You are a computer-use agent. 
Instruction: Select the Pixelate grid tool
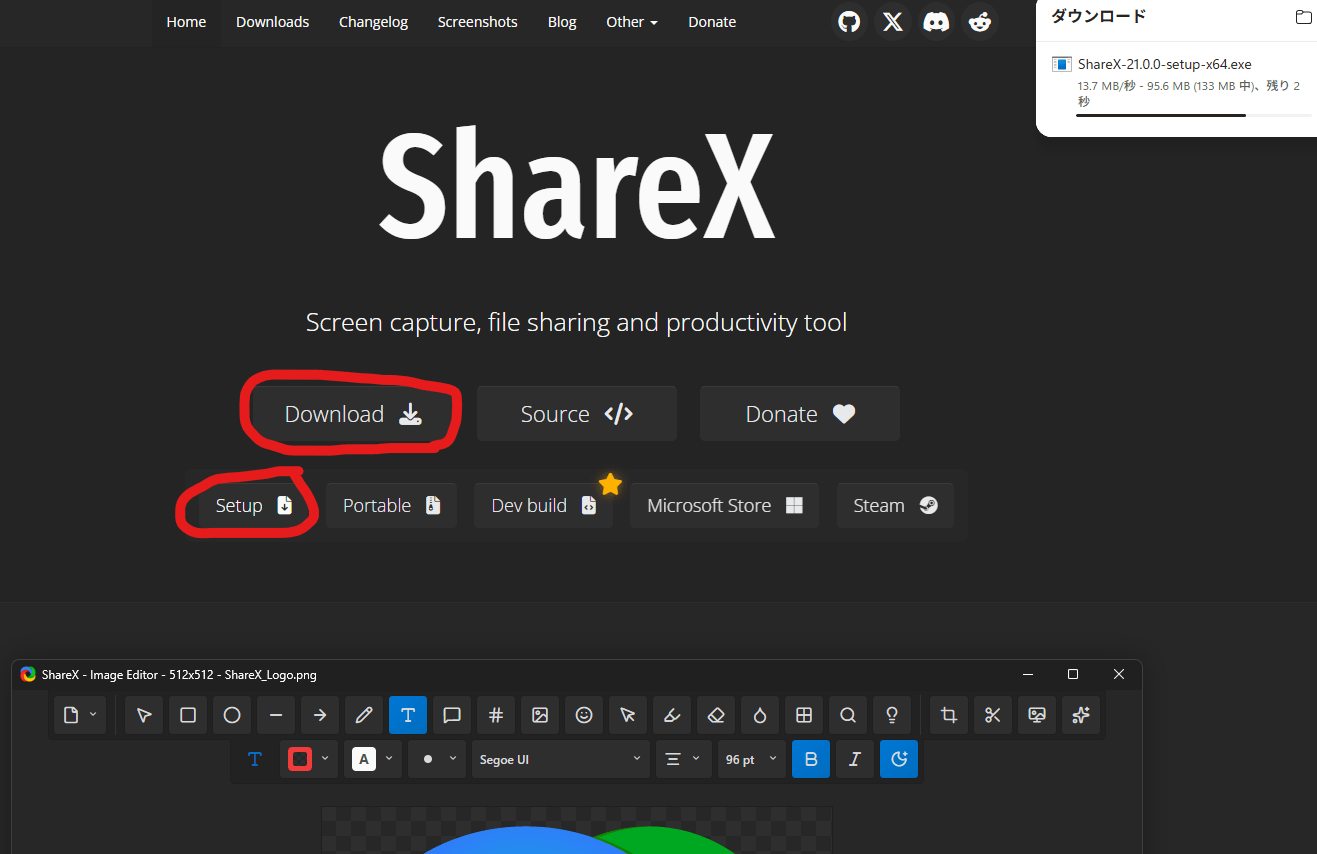pos(804,715)
